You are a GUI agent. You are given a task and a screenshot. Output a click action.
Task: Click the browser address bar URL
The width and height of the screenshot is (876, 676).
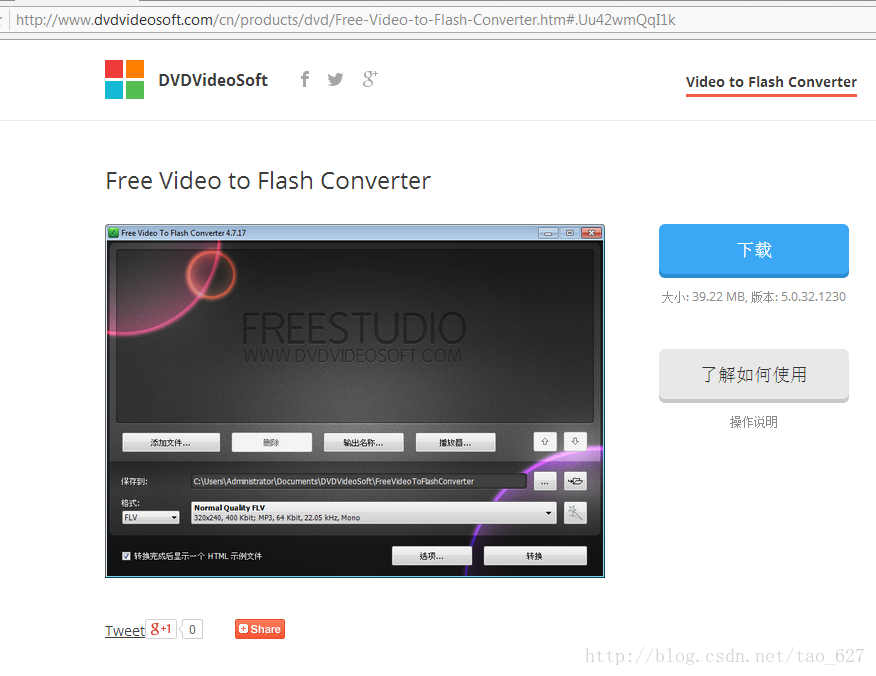(346, 20)
